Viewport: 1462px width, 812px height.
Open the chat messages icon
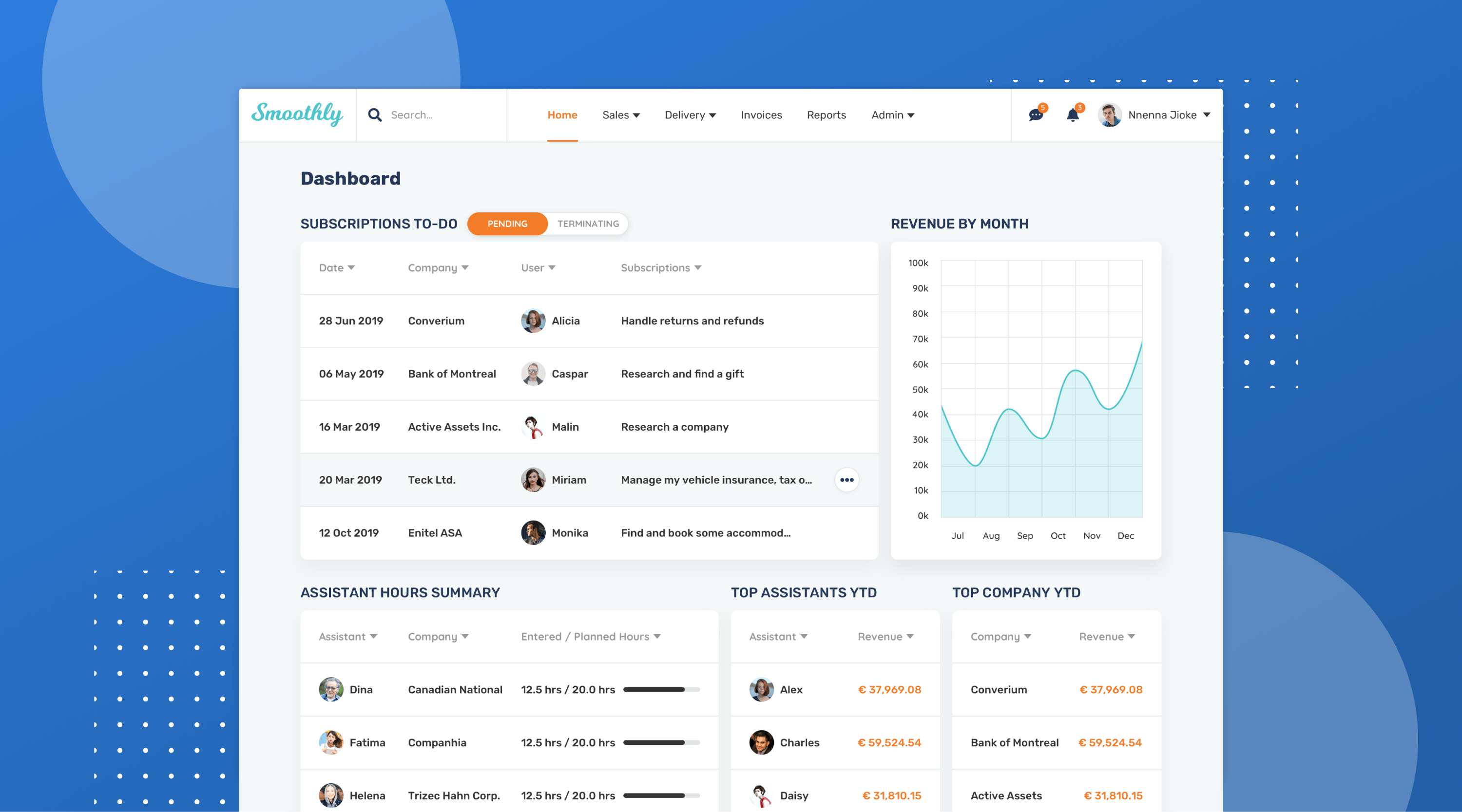click(1036, 115)
